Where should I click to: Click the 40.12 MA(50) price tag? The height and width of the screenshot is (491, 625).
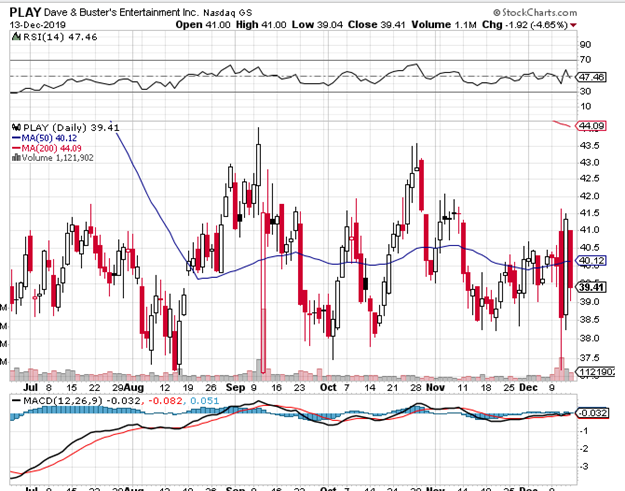click(x=592, y=261)
